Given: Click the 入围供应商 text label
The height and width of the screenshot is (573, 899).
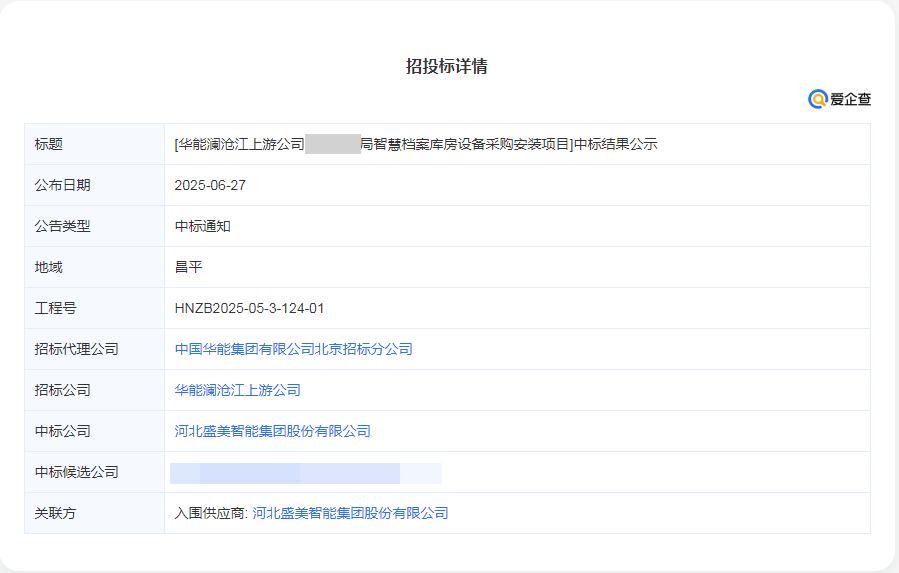Looking at the screenshot, I should pyautogui.click(x=210, y=513).
